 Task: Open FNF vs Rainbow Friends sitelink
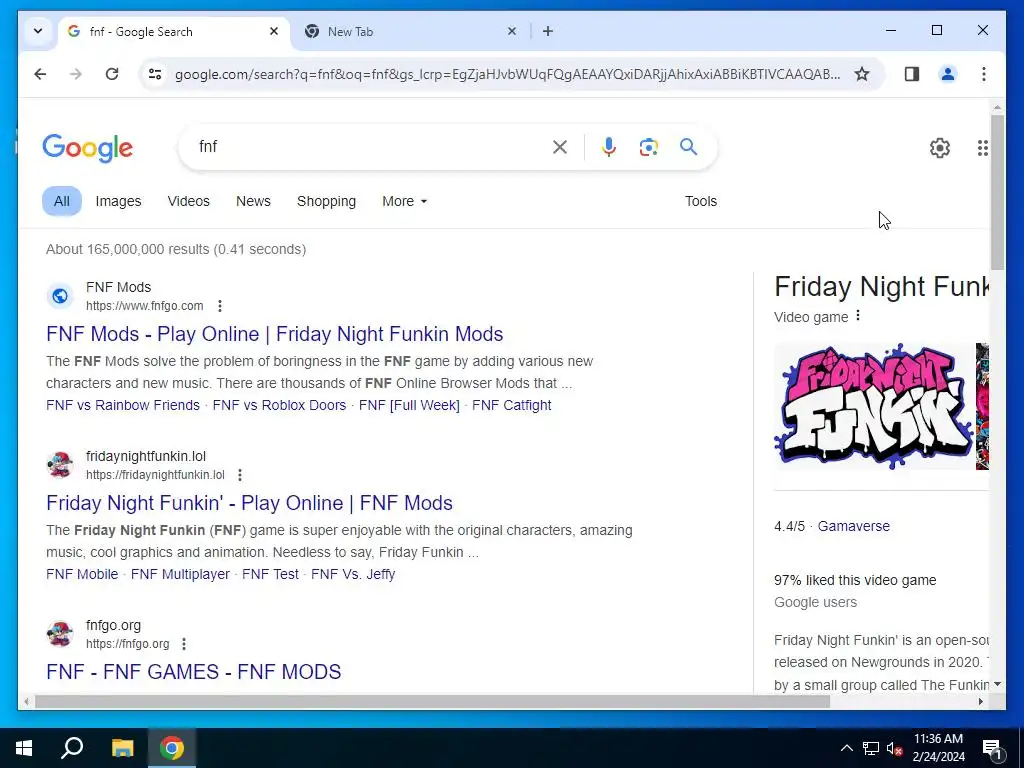[x=123, y=405]
